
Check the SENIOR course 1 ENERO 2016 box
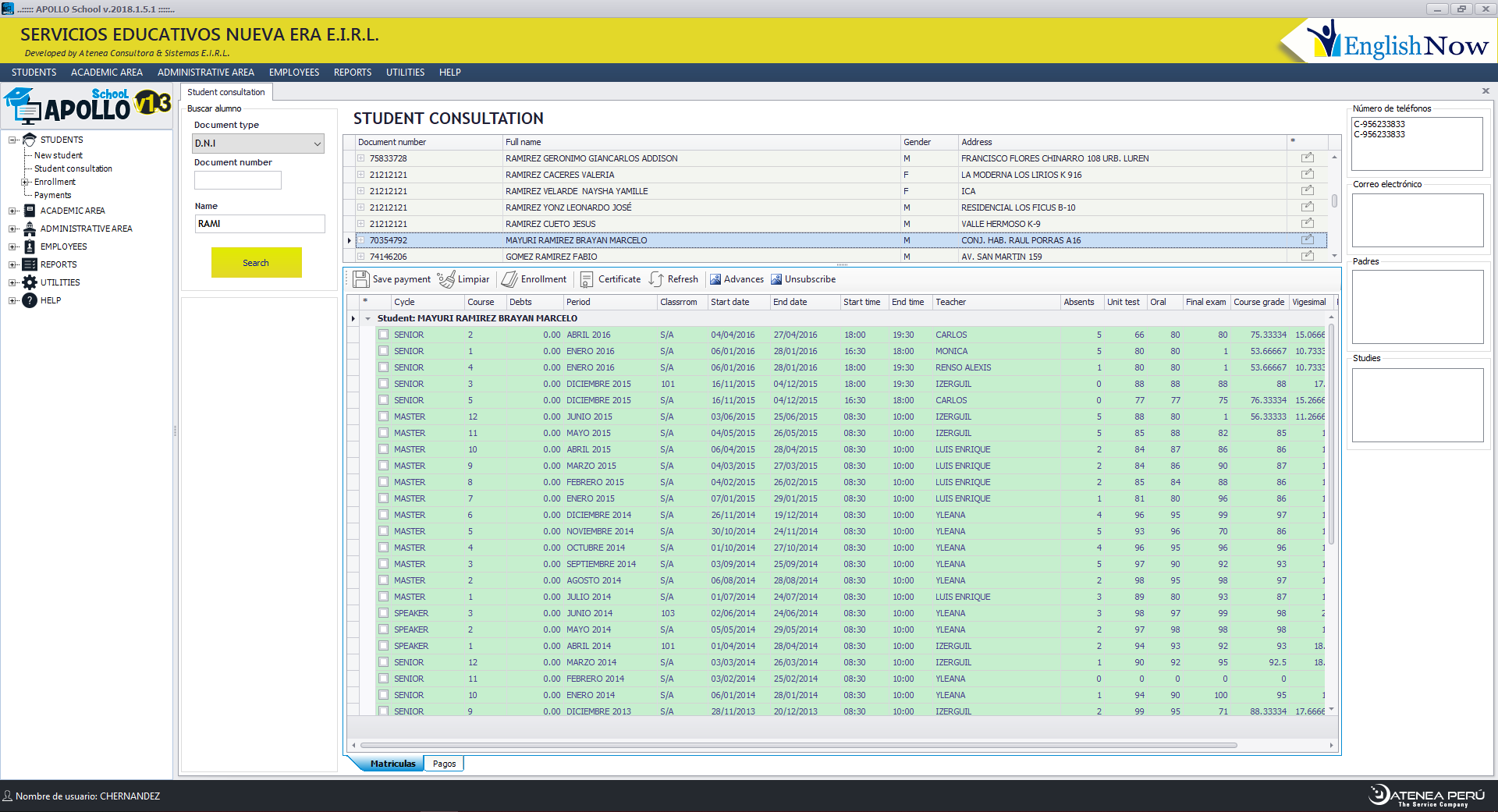point(383,351)
